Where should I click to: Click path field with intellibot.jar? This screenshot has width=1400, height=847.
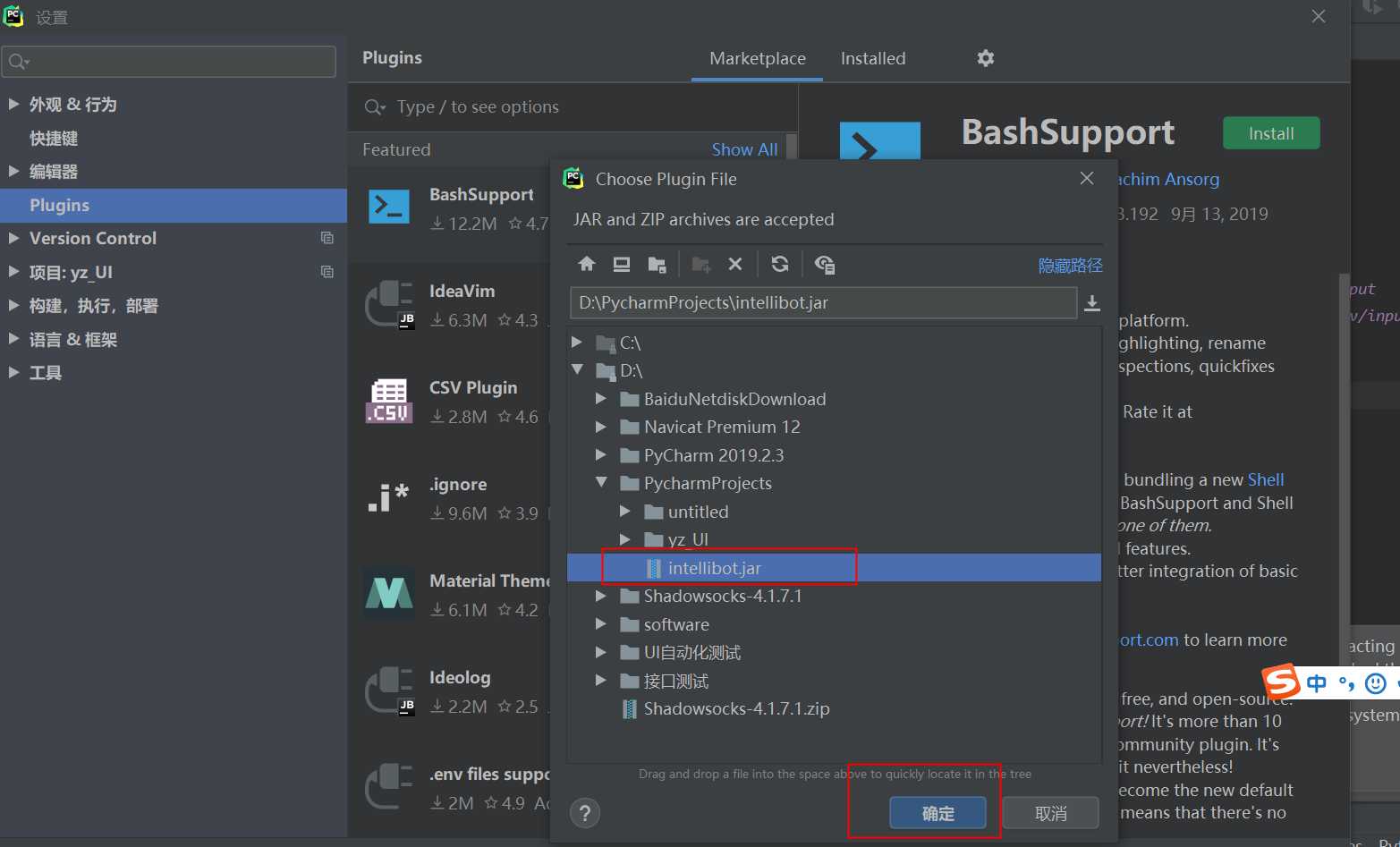pos(823,302)
